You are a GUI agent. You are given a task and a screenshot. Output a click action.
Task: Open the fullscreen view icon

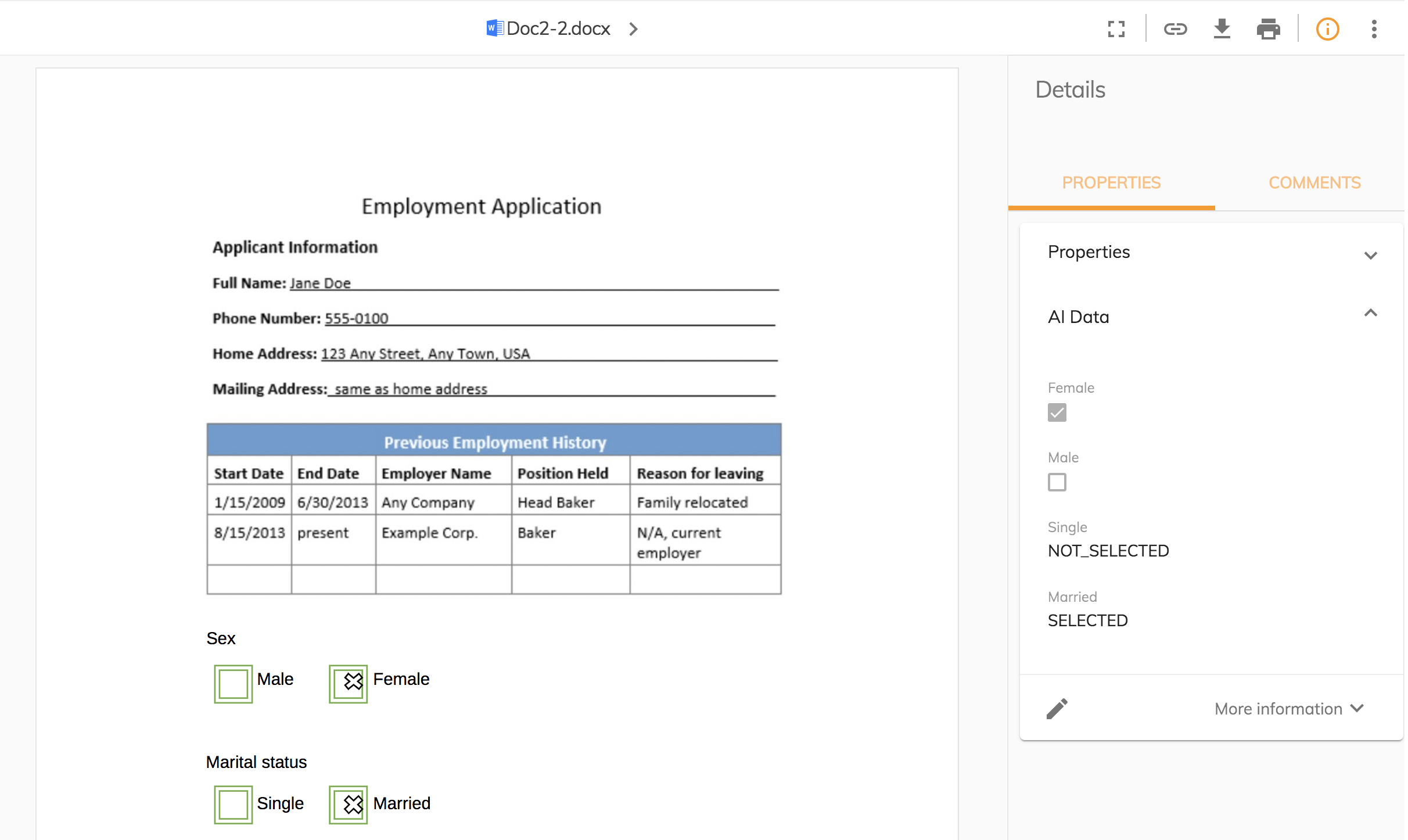tap(1116, 28)
